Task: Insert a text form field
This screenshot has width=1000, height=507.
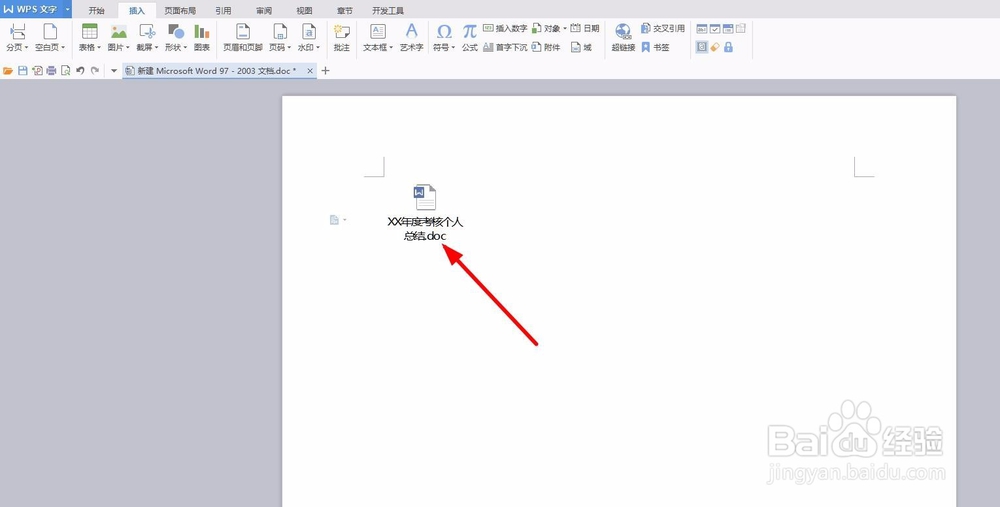Action: point(702,29)
